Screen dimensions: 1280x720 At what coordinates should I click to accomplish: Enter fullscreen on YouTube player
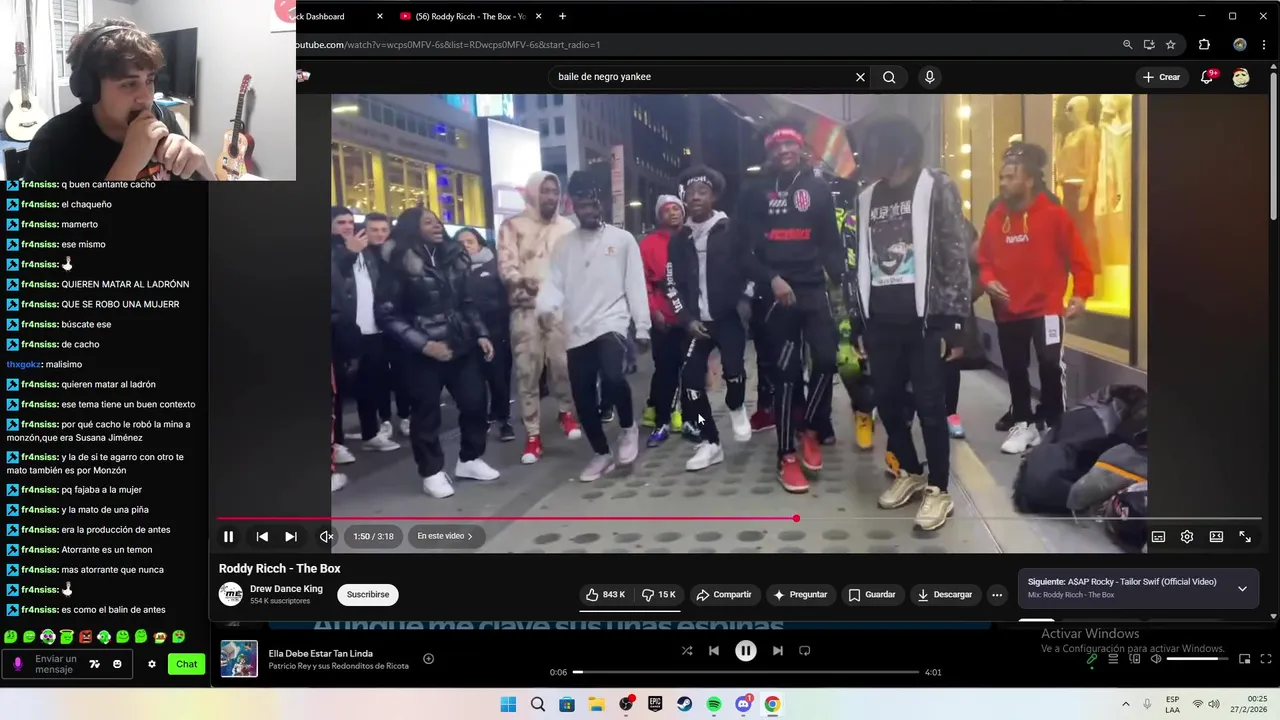point(1245,537)
